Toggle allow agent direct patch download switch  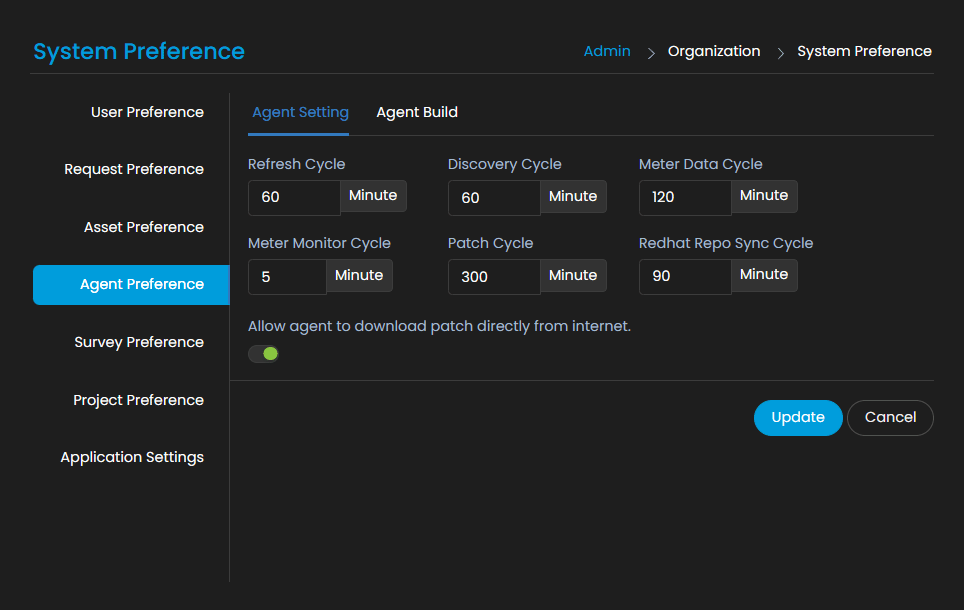[264, 354]
